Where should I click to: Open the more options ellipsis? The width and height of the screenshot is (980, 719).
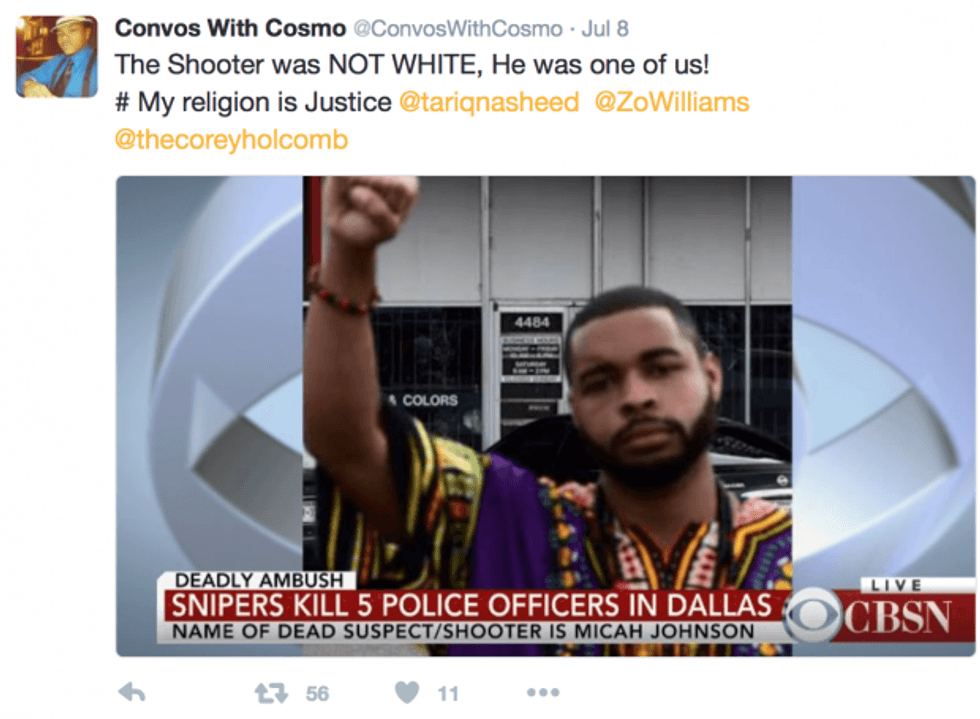point(542,692)
